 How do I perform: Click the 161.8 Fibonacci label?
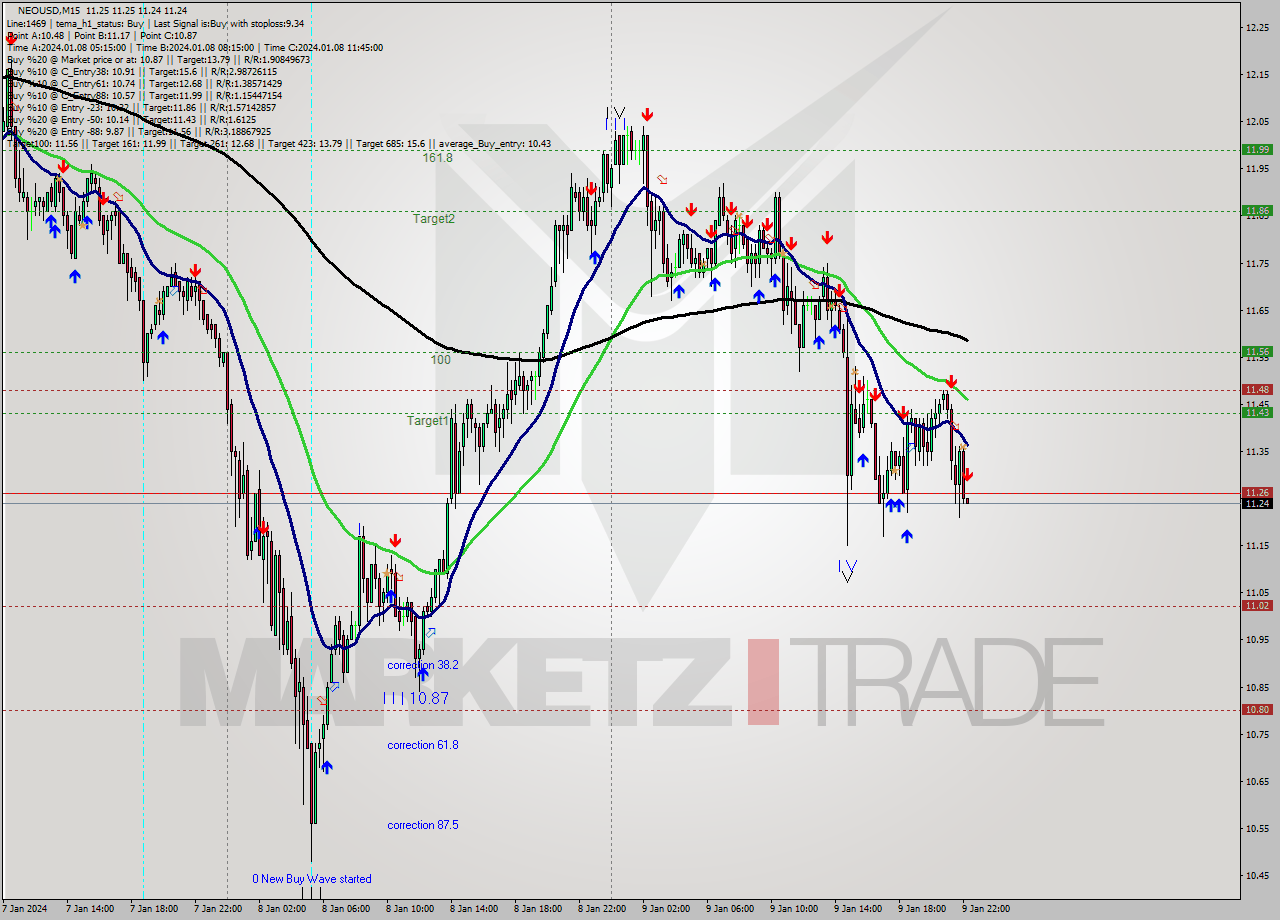tap(437, 158)
